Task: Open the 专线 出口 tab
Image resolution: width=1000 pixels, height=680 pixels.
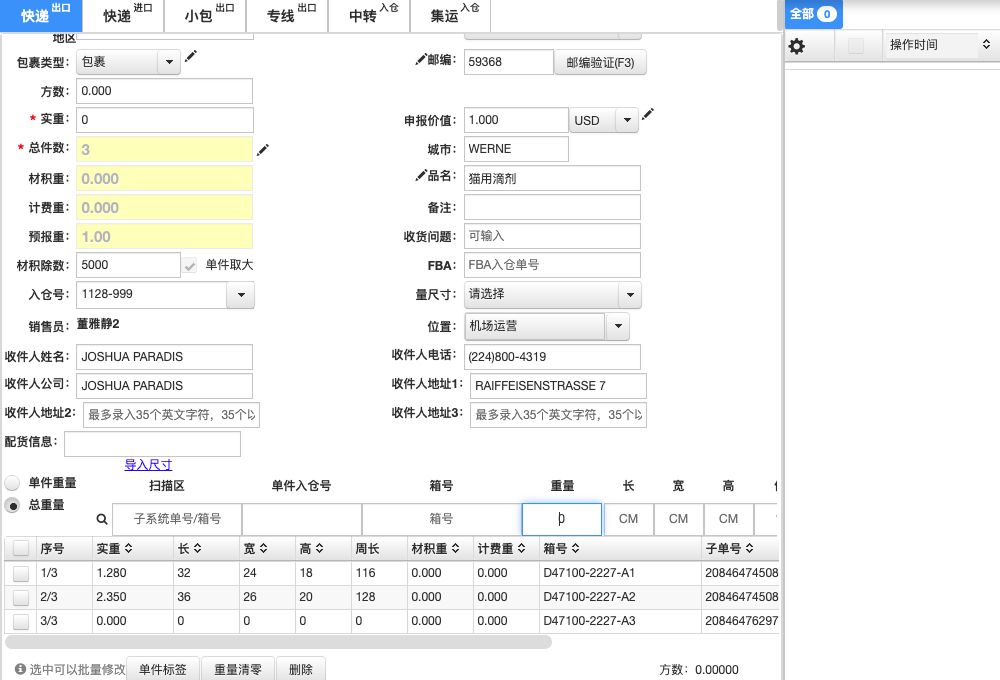Action: (287, 15)
